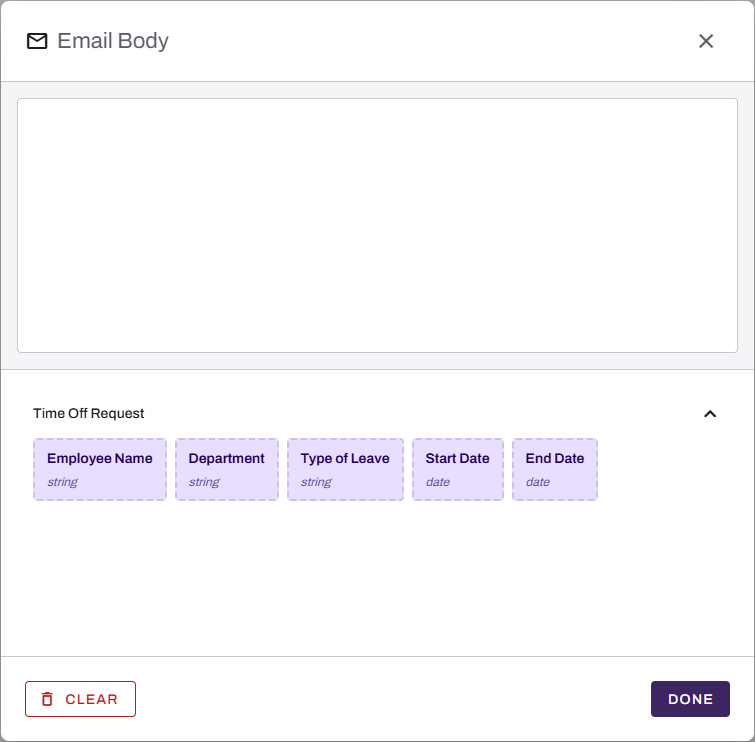Click the date type label under Start Date

[x=438, y=482]
